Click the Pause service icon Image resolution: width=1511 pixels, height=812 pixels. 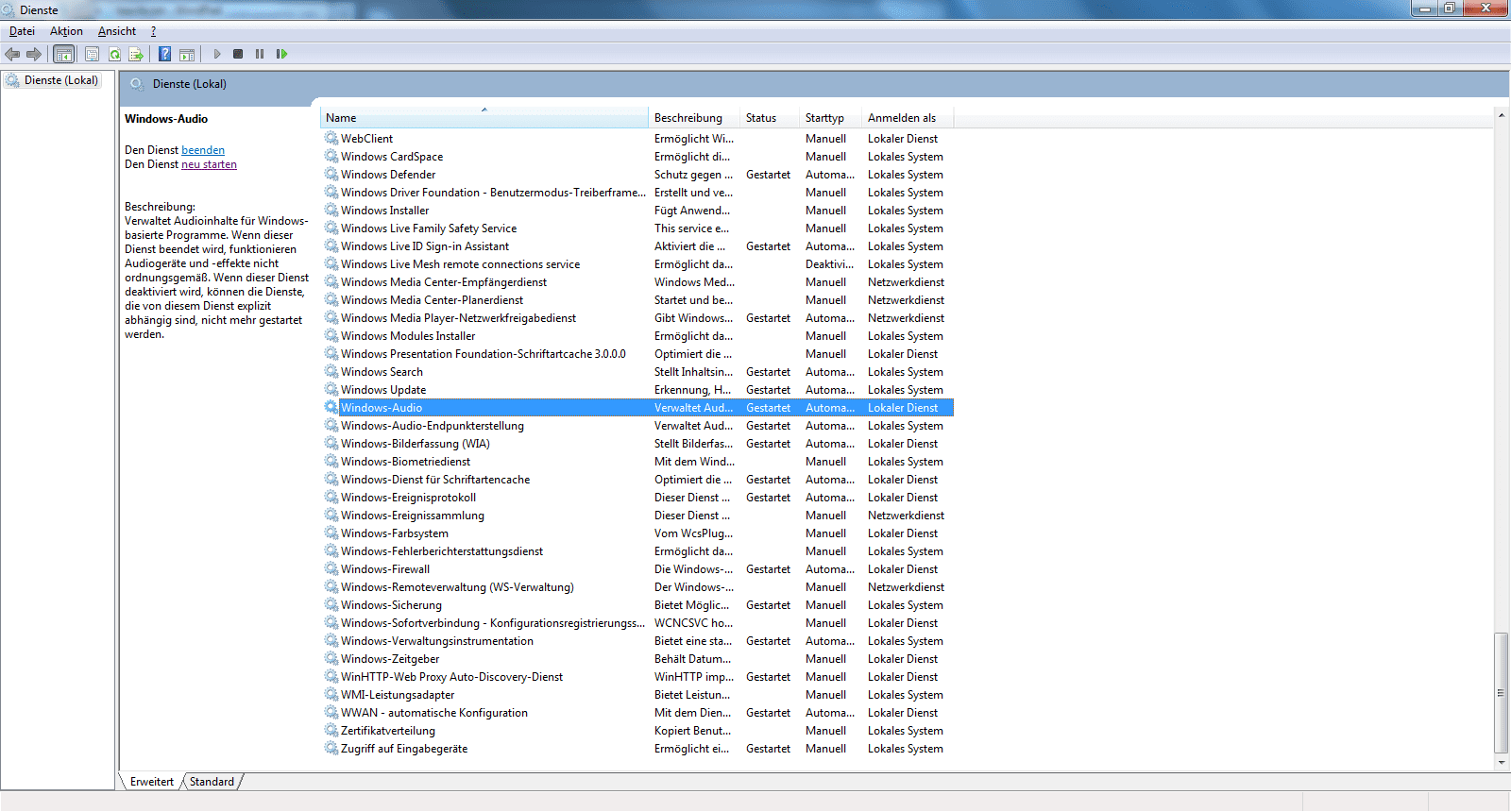(260, 54)
